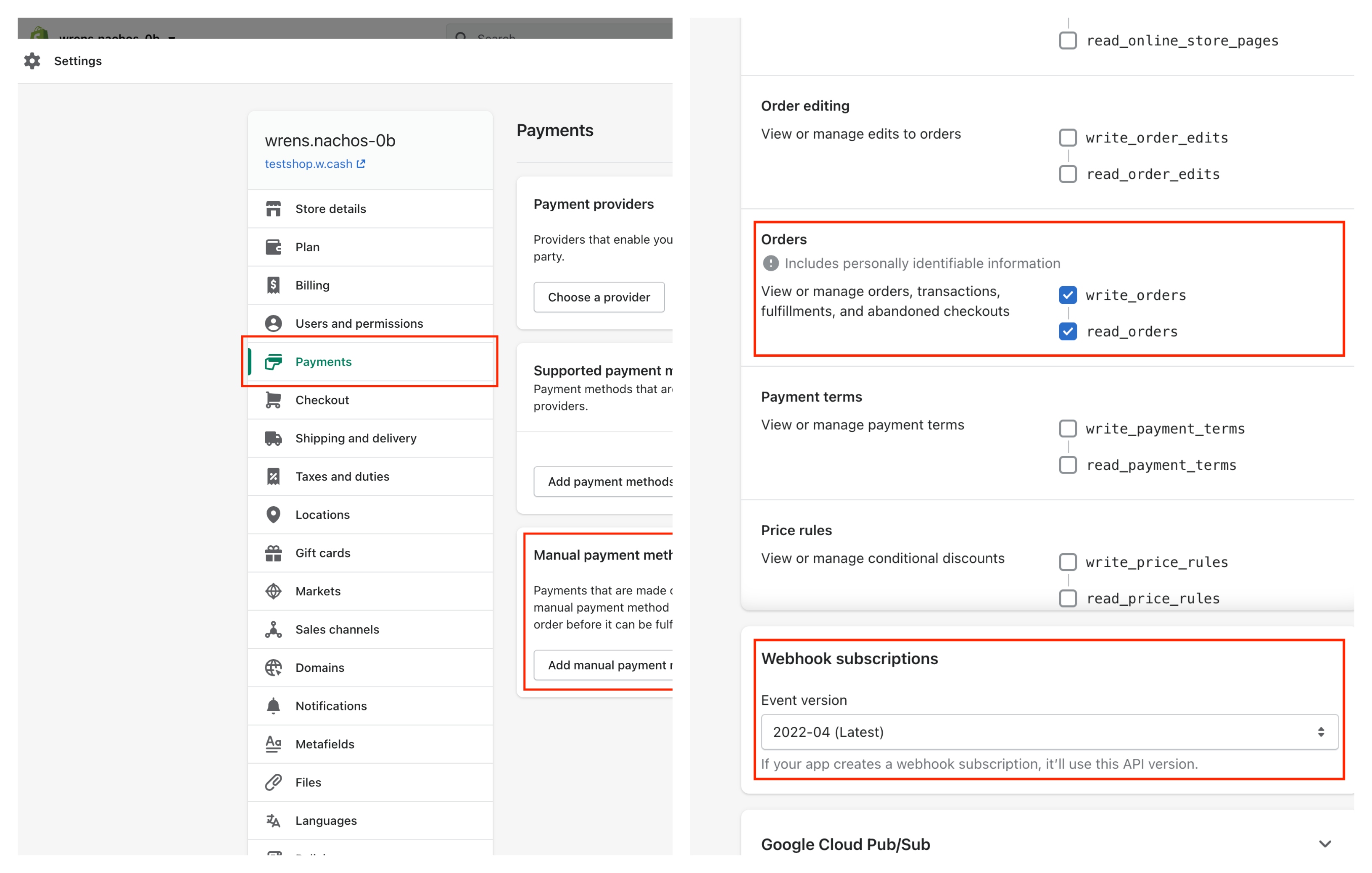Click the Notifications bell icon

pos(274,705)
